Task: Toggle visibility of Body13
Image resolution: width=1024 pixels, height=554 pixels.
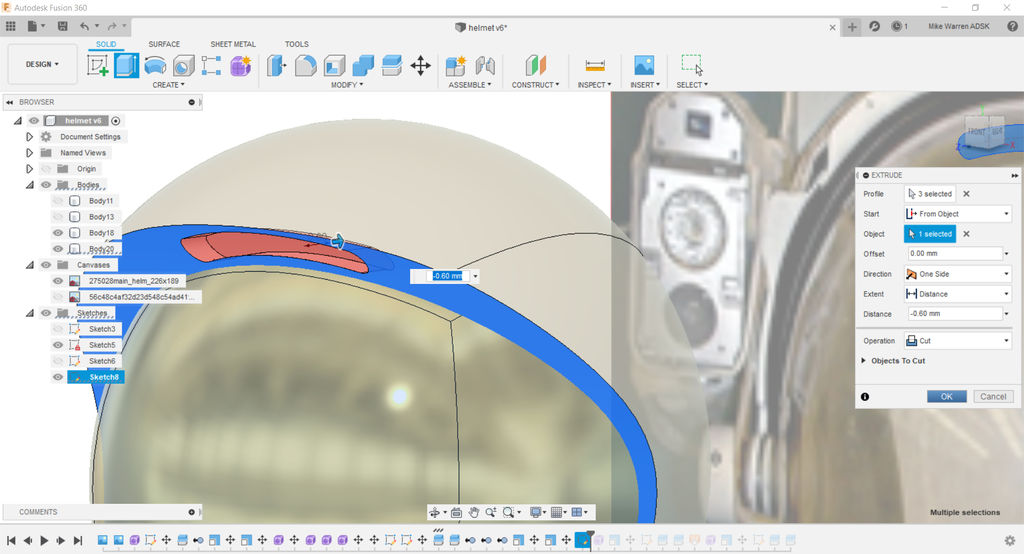Action: (x=58, y=217)
